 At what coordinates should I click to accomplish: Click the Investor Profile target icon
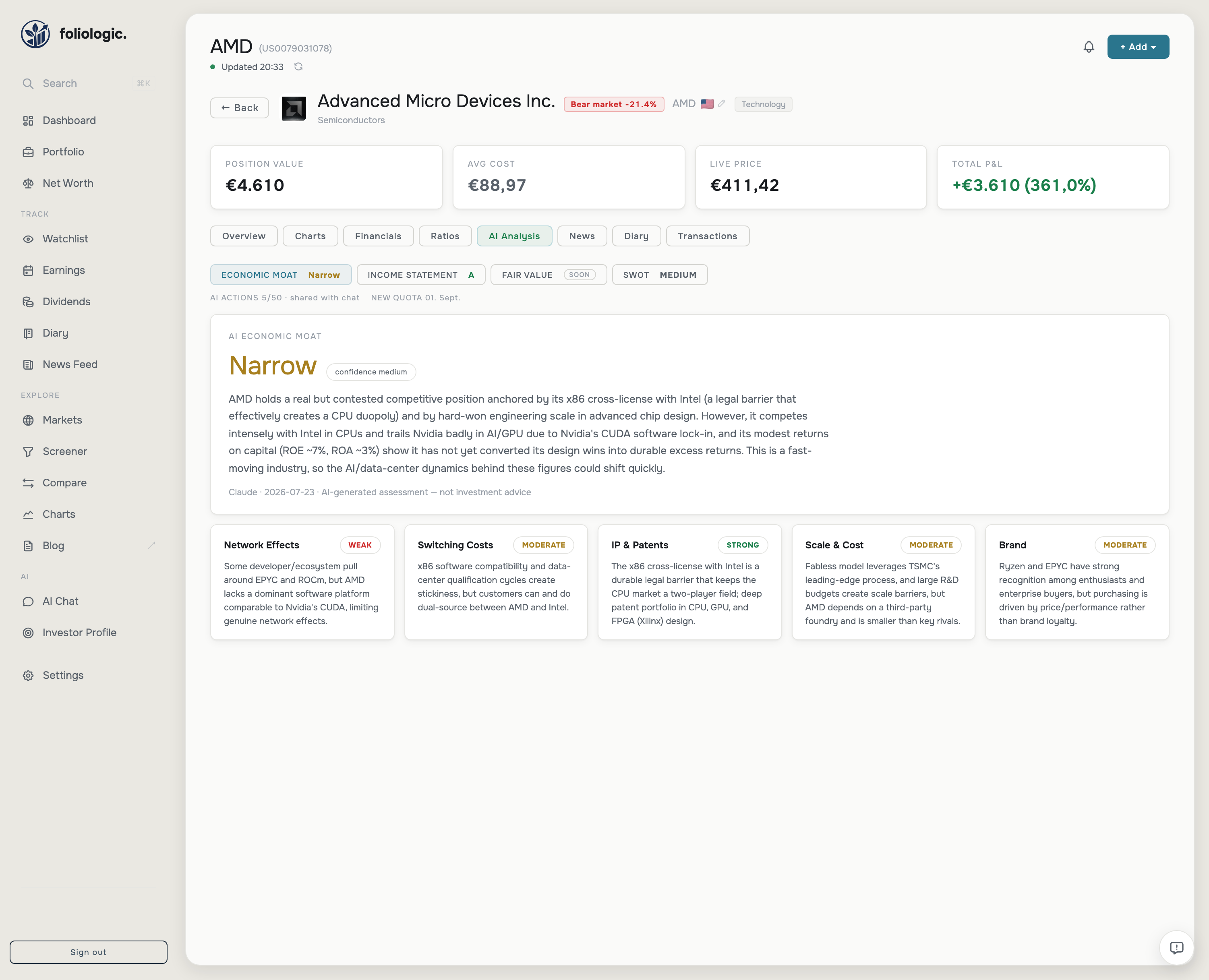28,633
